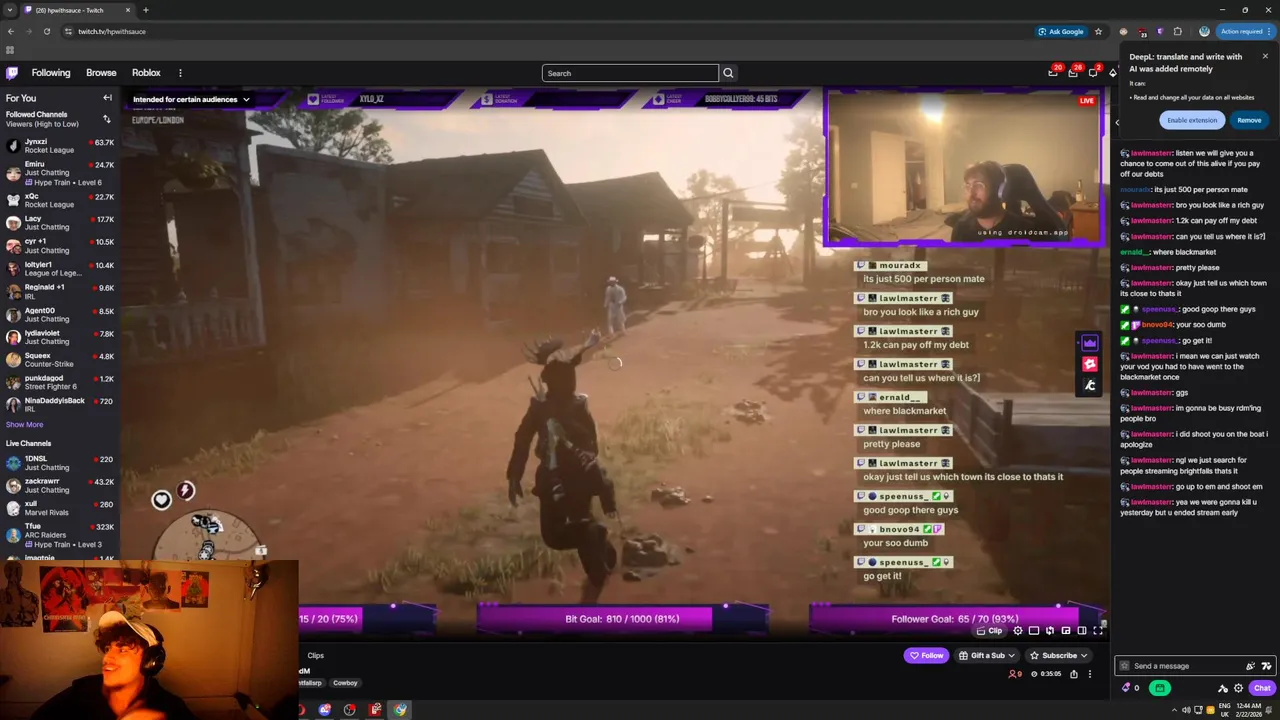1280x720 pixels.
Task: Expand the Gift a Sub dropdown
Action: (x=987, y=655)
